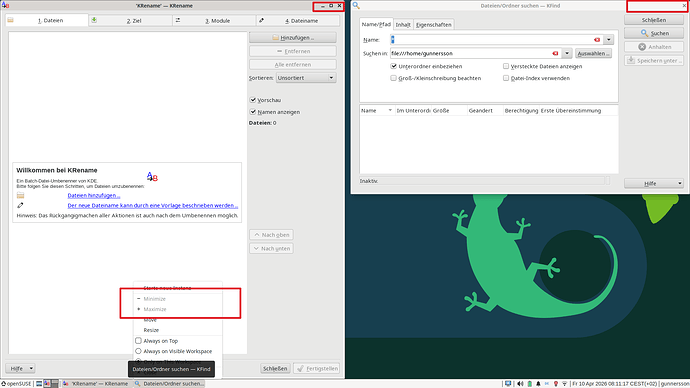This screenshot has width=690, height=388.
Task: Click 'Schließen' button in KRename
Action: [x=275, y=369]
